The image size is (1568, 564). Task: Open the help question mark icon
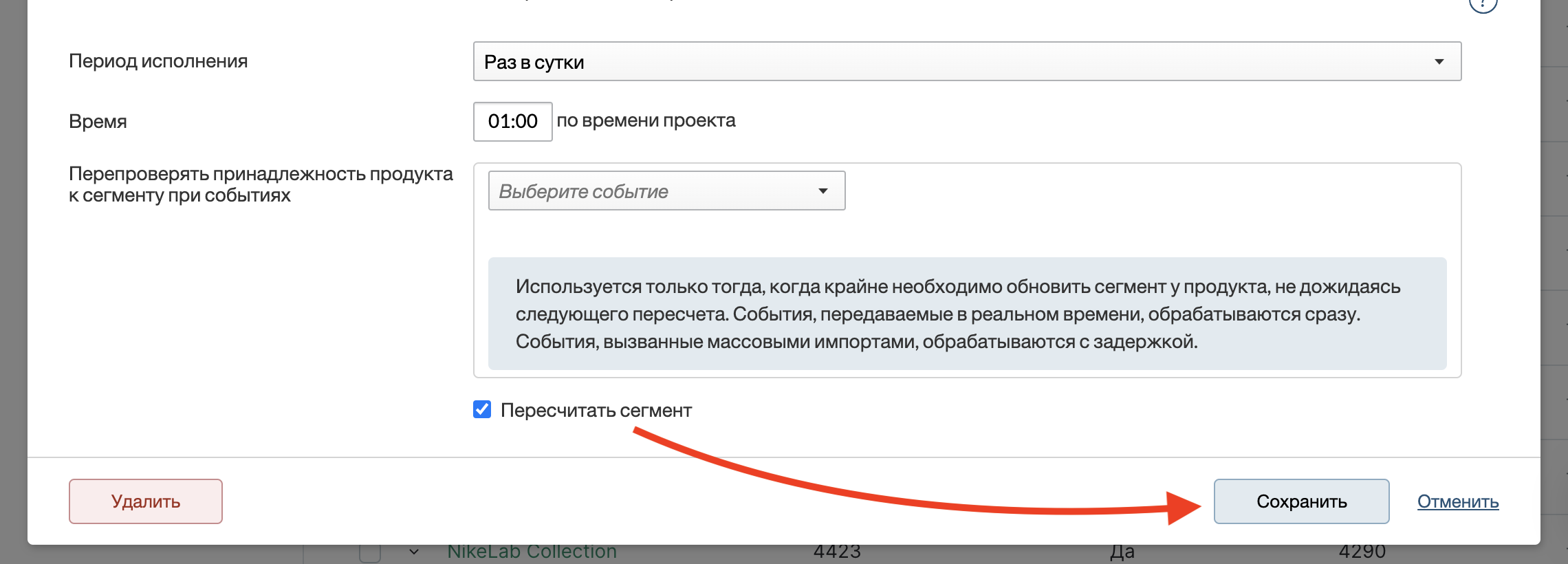click(x=1483, y=4)
